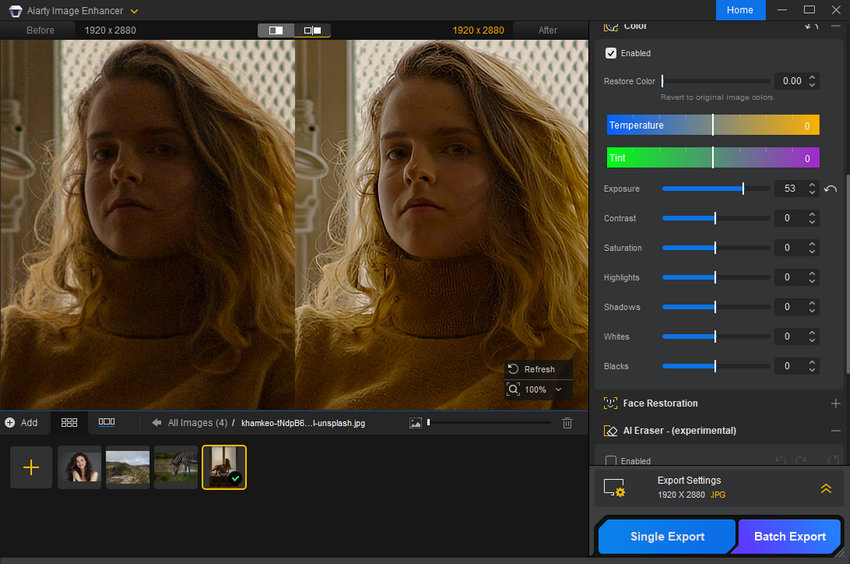Select the side-by-side comparison mode icon
The image size is (850, 564).
312,30
